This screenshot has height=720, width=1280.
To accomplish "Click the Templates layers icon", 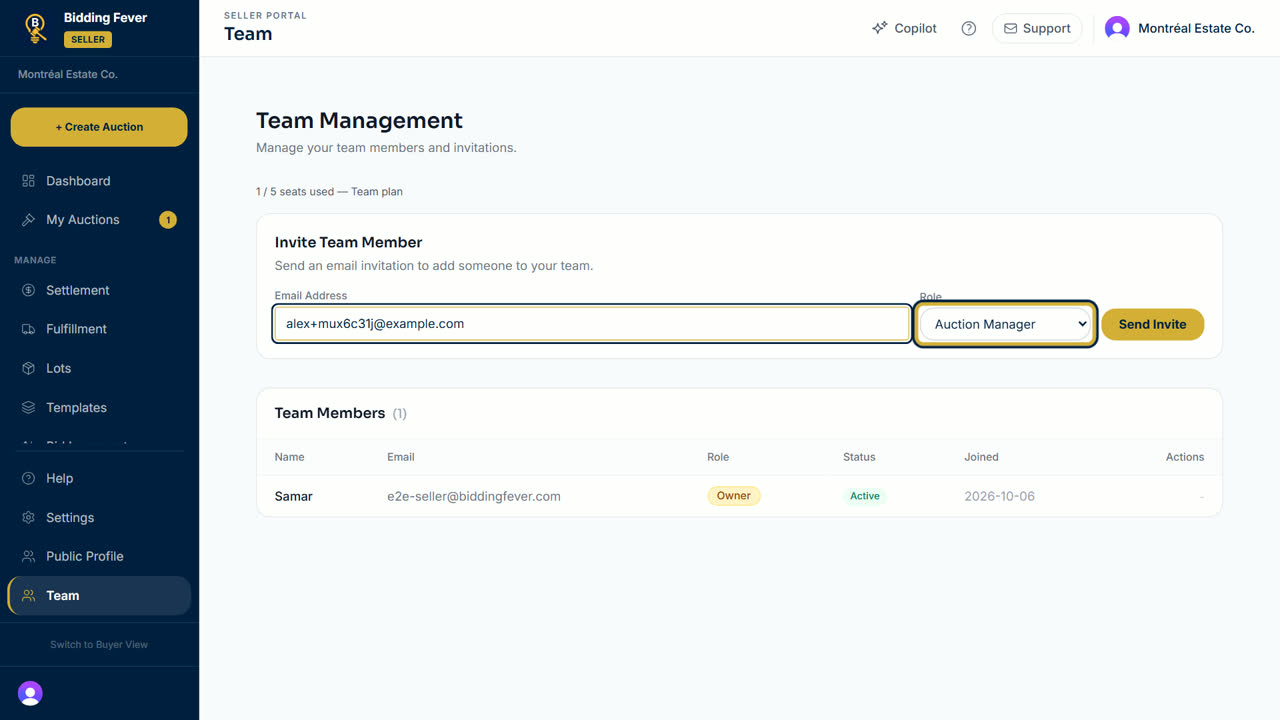I will click(28, 408).
